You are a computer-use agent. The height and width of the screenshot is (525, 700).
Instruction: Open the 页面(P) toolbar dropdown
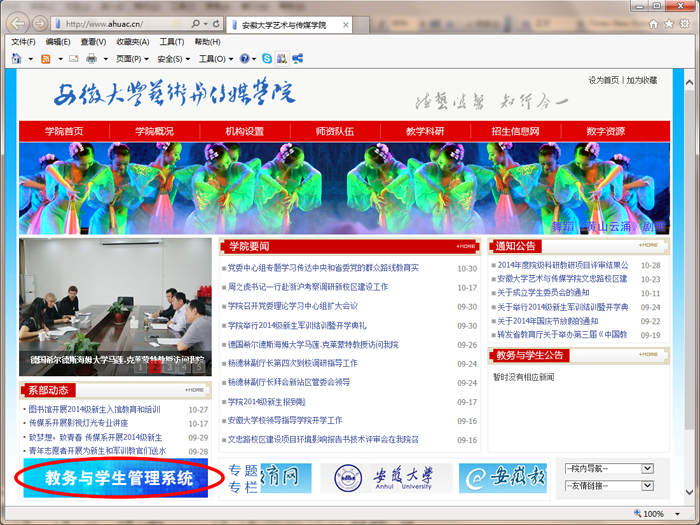coord(130,59)
